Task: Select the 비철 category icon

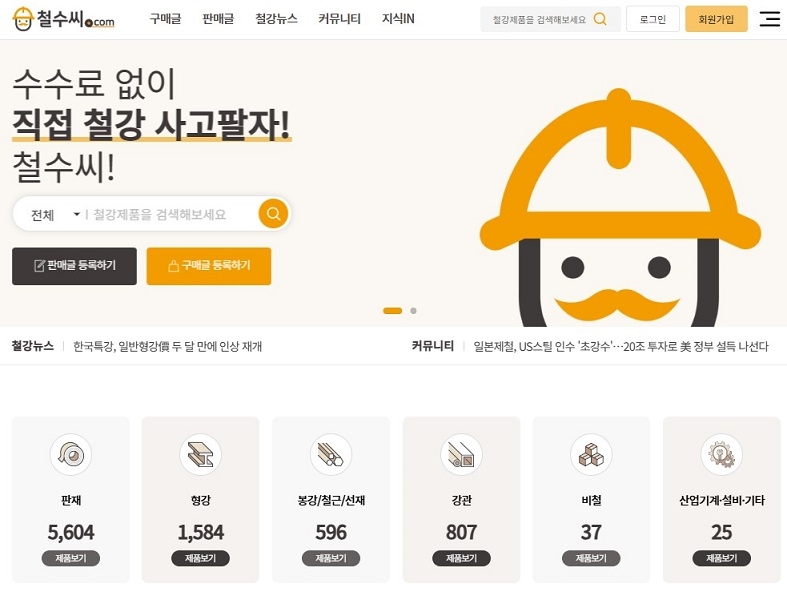Action: click(591, 455)
